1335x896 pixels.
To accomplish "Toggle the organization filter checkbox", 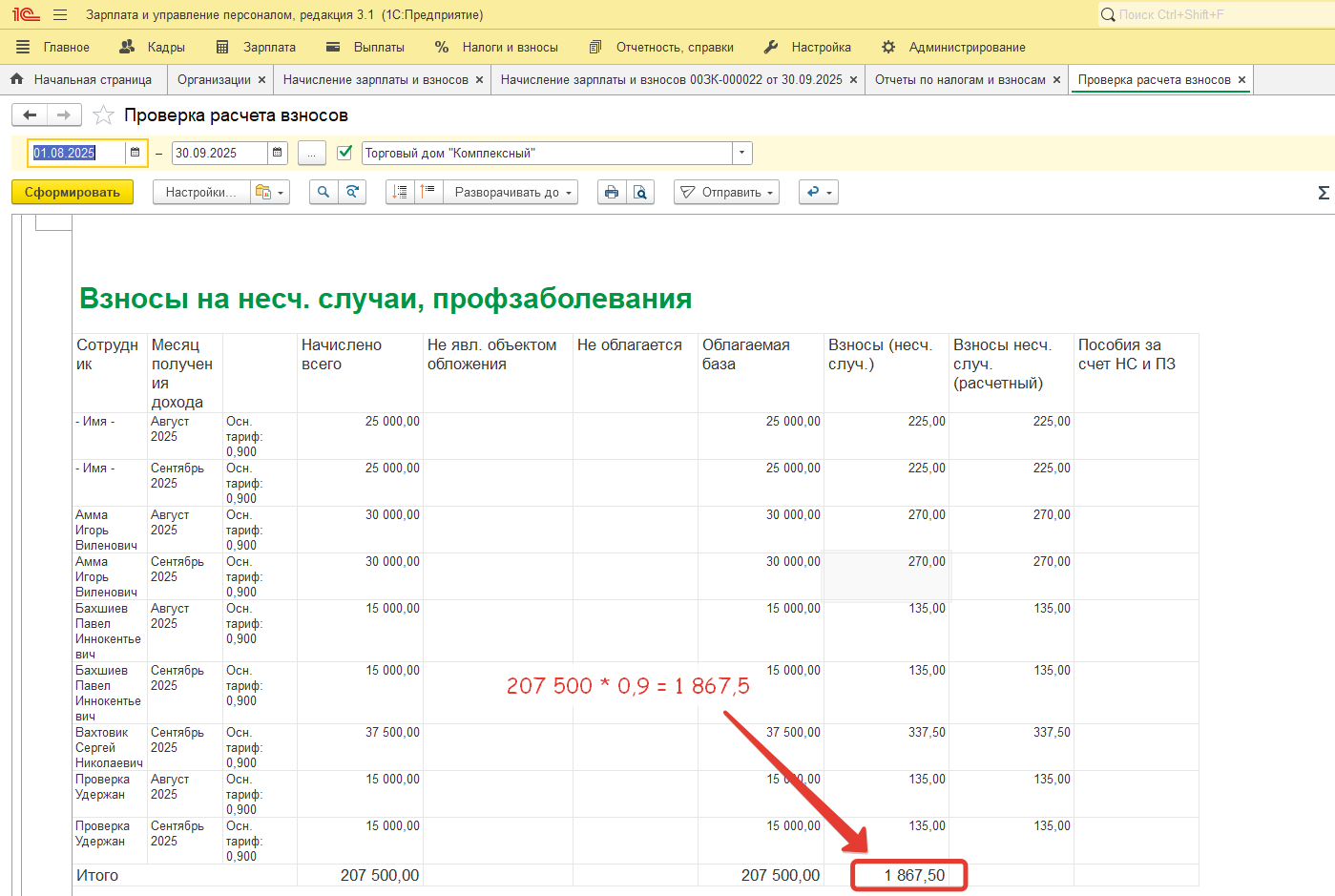I will (x=345, y=153).
